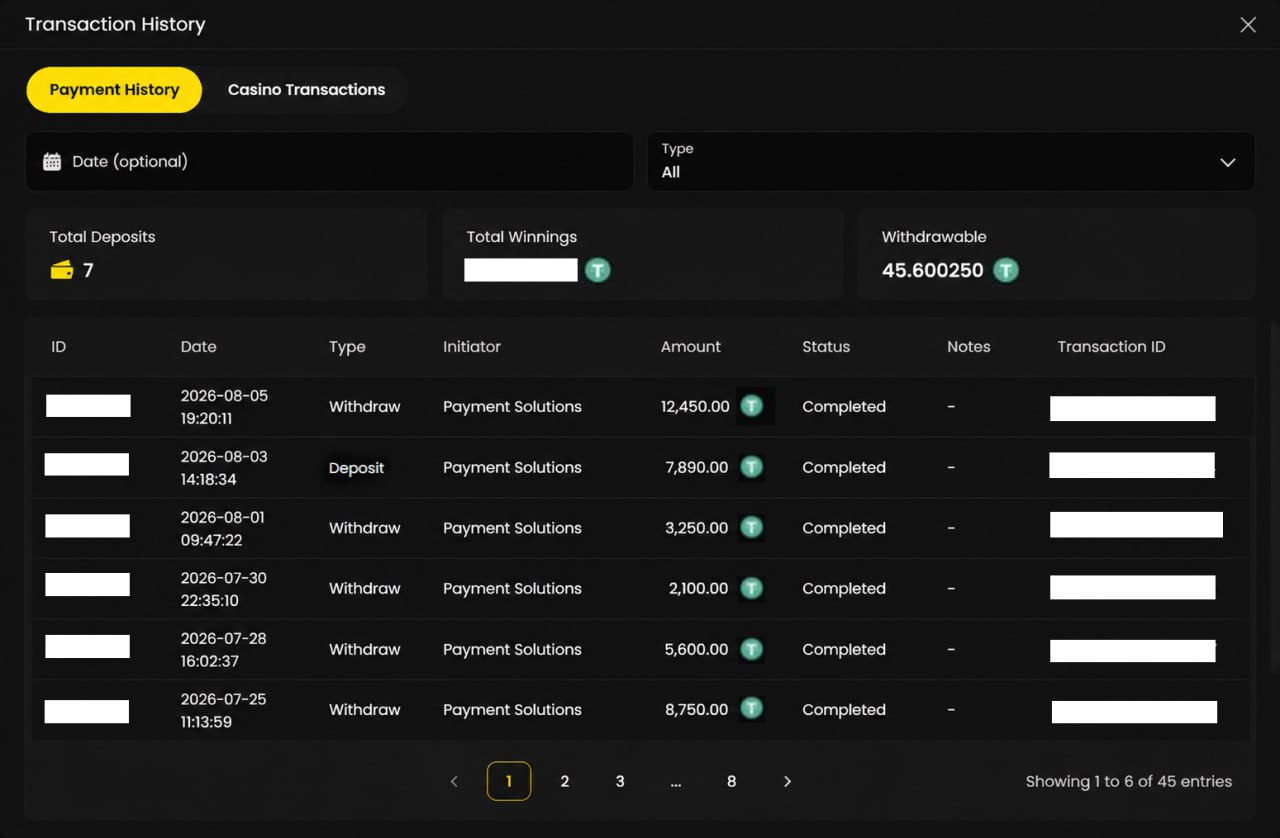1280x838 pixels.
Task: Jump to page 8
Action: pyautogui.click(x=731, y=781)
